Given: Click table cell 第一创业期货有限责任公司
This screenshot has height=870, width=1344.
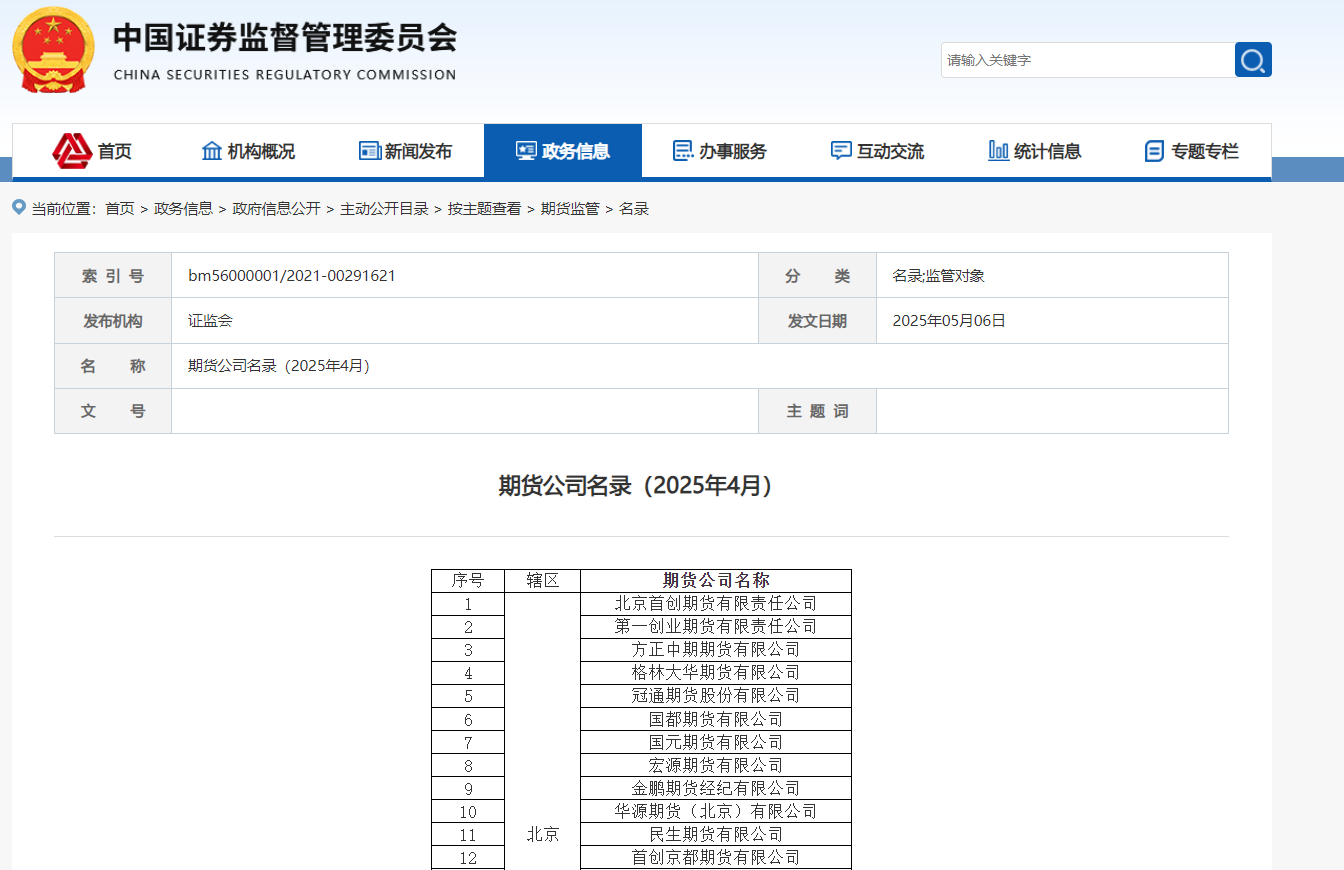Looking at the screenshot, I should (x=716, y=626).
